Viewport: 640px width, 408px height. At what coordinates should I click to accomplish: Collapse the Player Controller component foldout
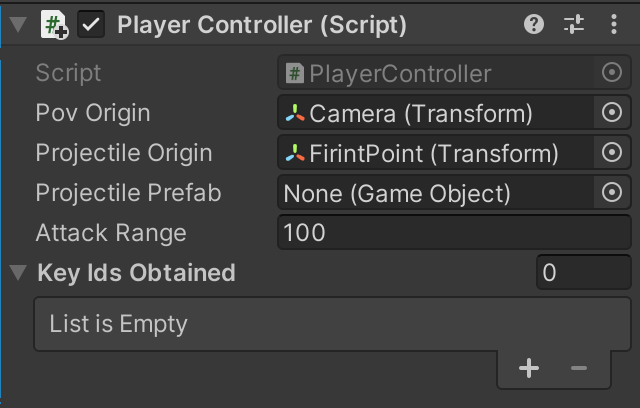pyautogui.click(x=17, y=26)
